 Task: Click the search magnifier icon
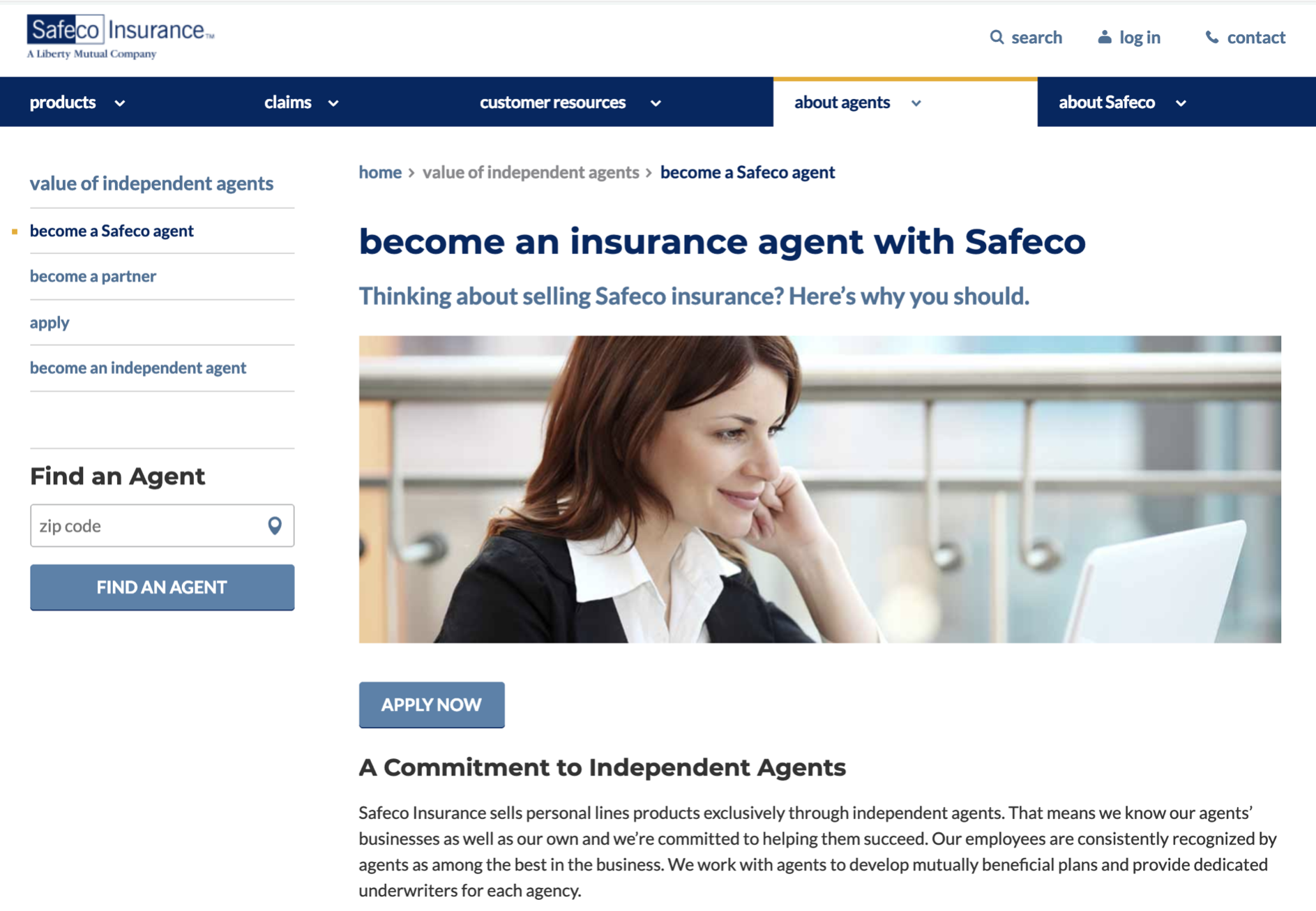997,37
